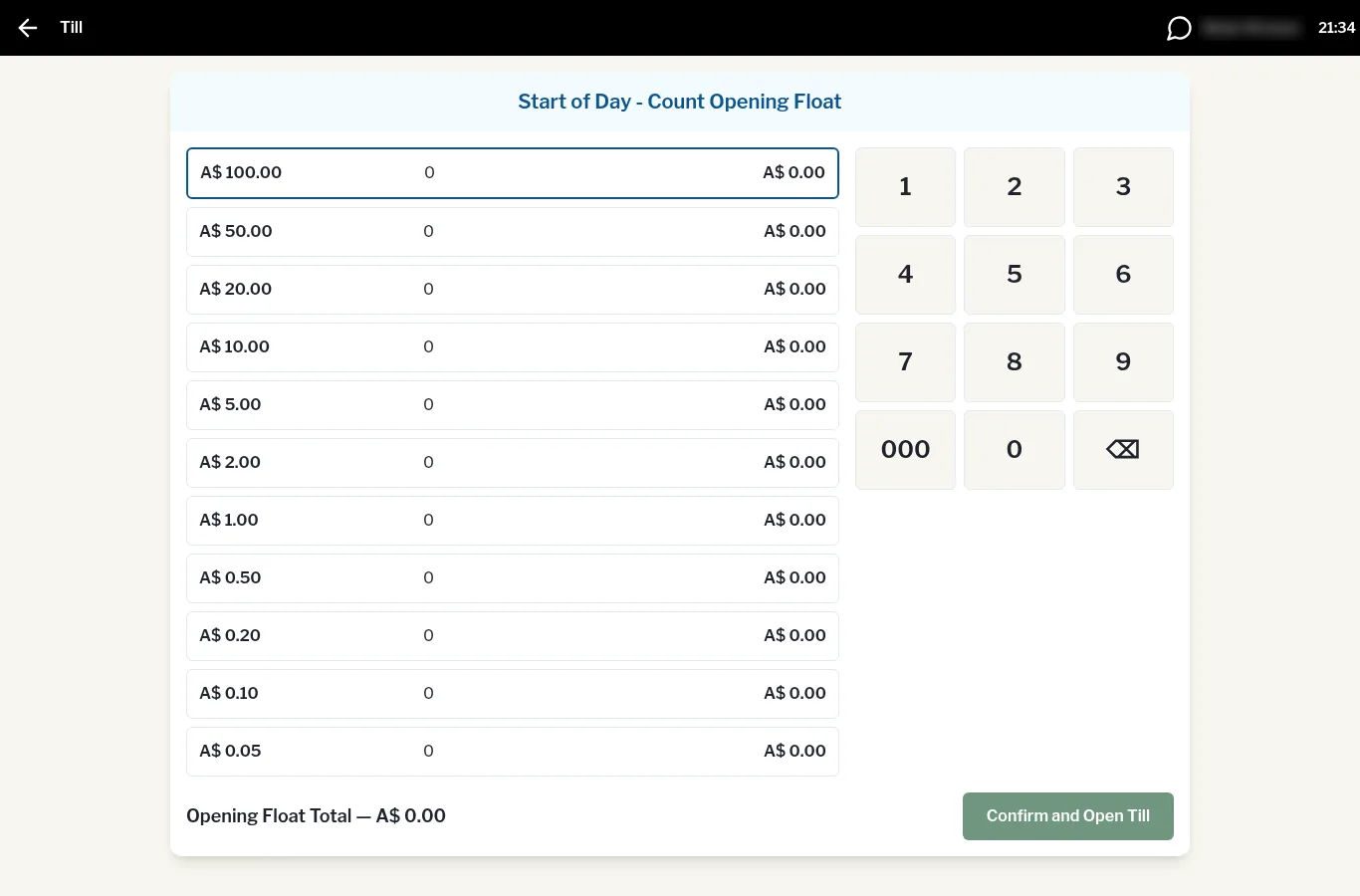Select the A$ 0.10 denomination row
Viewport: 1360px width, 896px height.
coord(513,694)
